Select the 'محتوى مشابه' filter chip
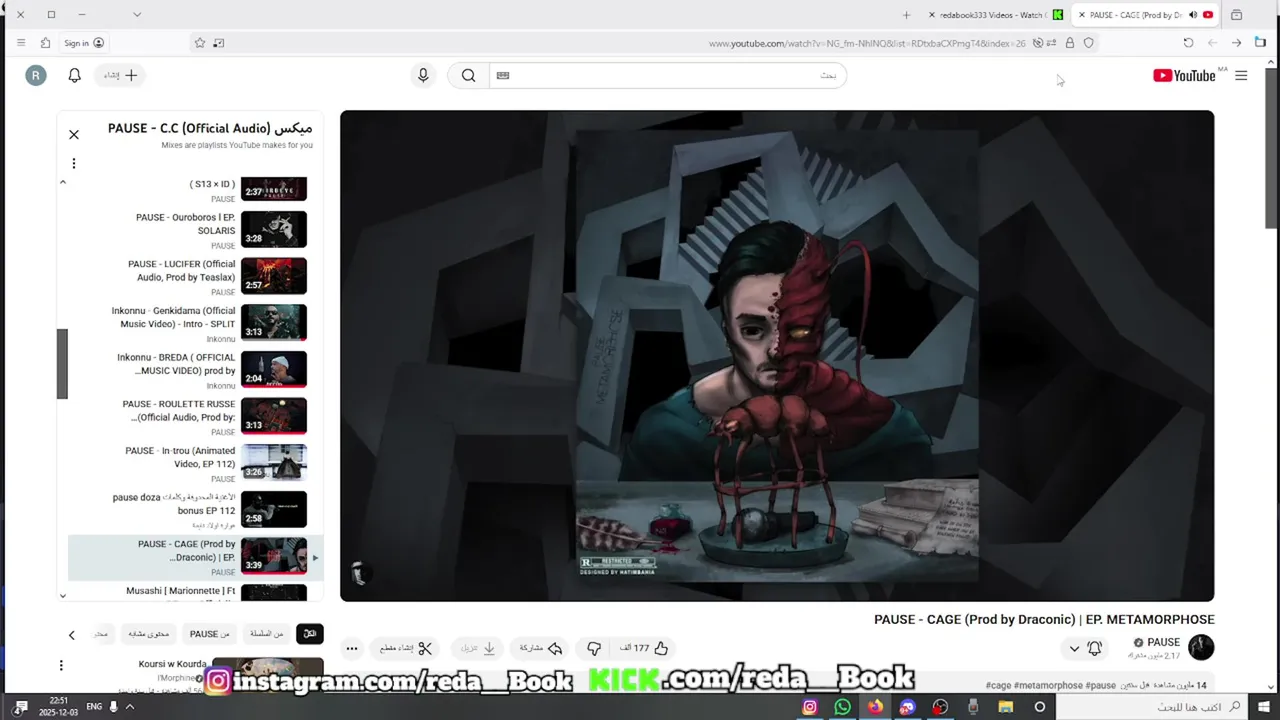1280x720 pixels. [148, 634]
